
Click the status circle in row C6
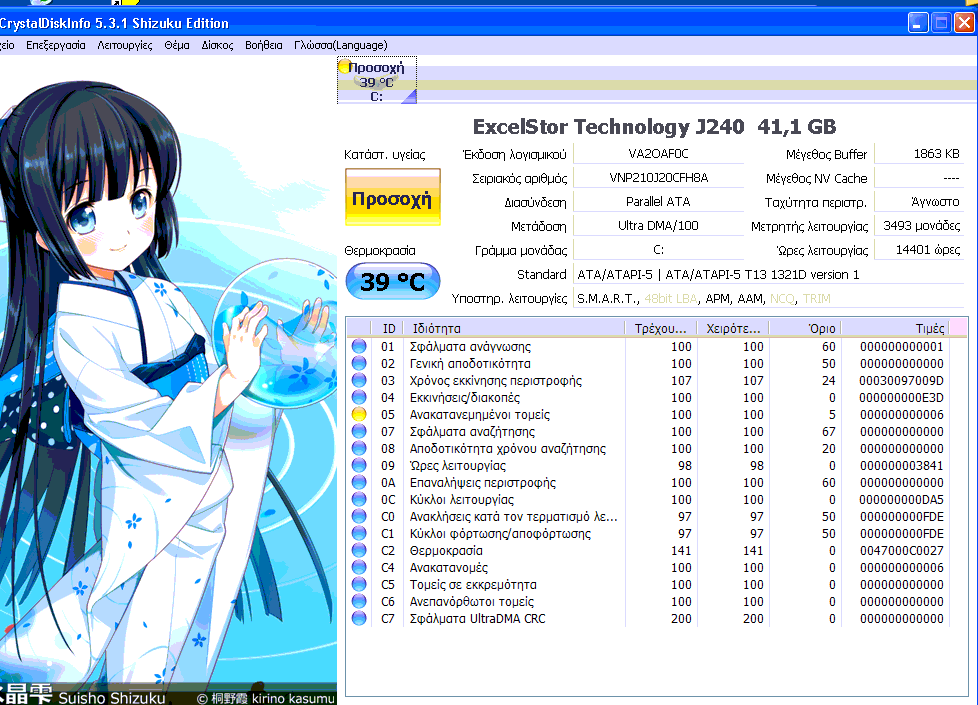[359, 601]
